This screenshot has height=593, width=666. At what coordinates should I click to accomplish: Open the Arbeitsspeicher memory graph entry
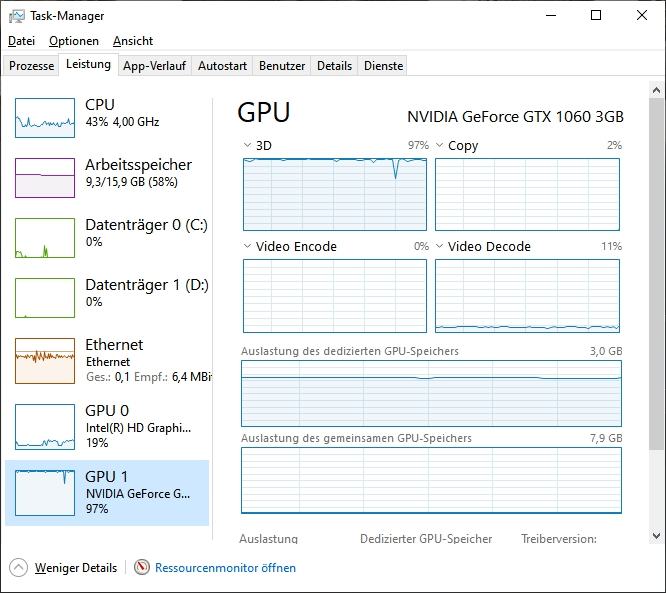45,177
